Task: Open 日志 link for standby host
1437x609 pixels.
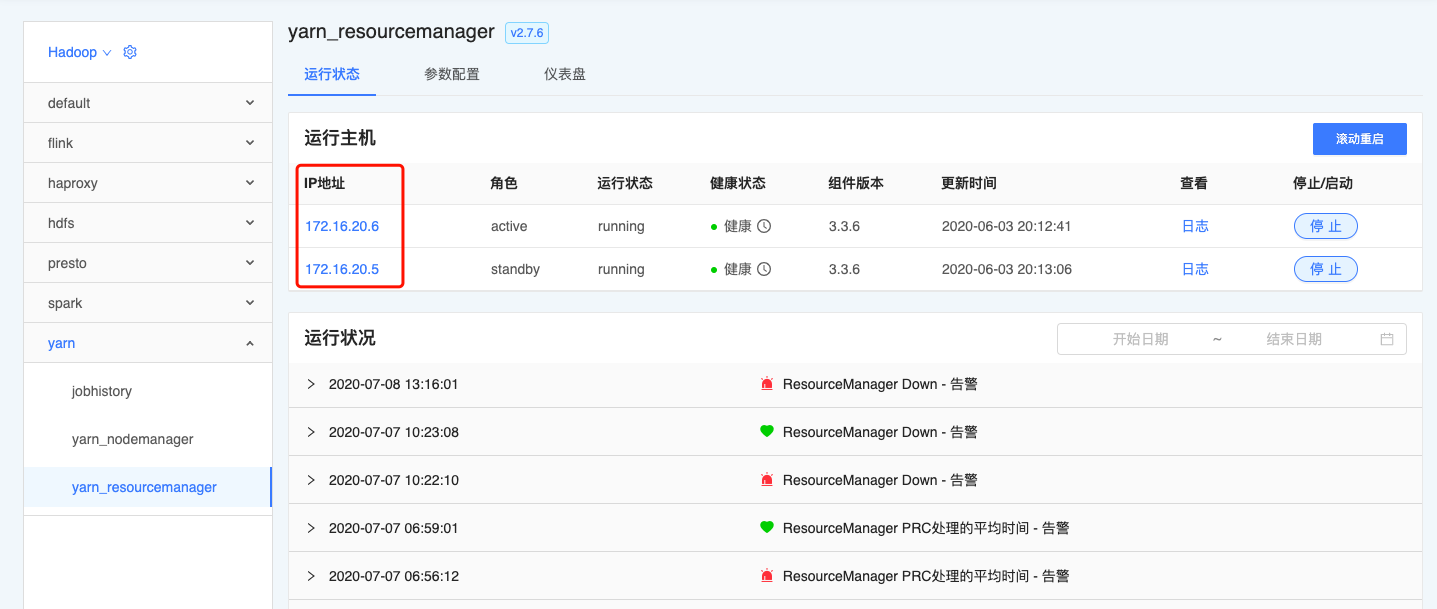Action: [1195, 269]
